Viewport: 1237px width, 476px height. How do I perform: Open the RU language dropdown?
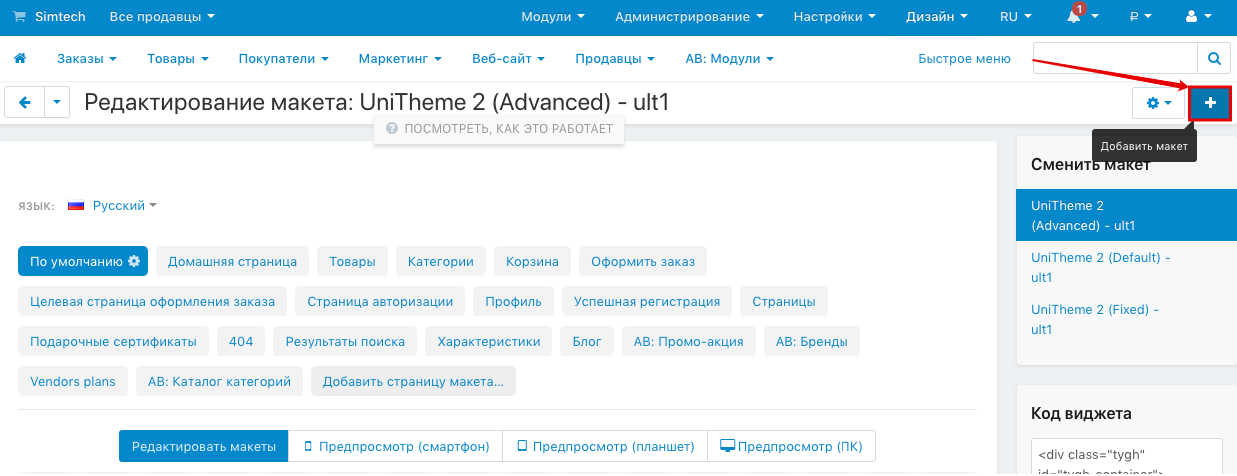pyautogui.click(x=1015, y=17)
